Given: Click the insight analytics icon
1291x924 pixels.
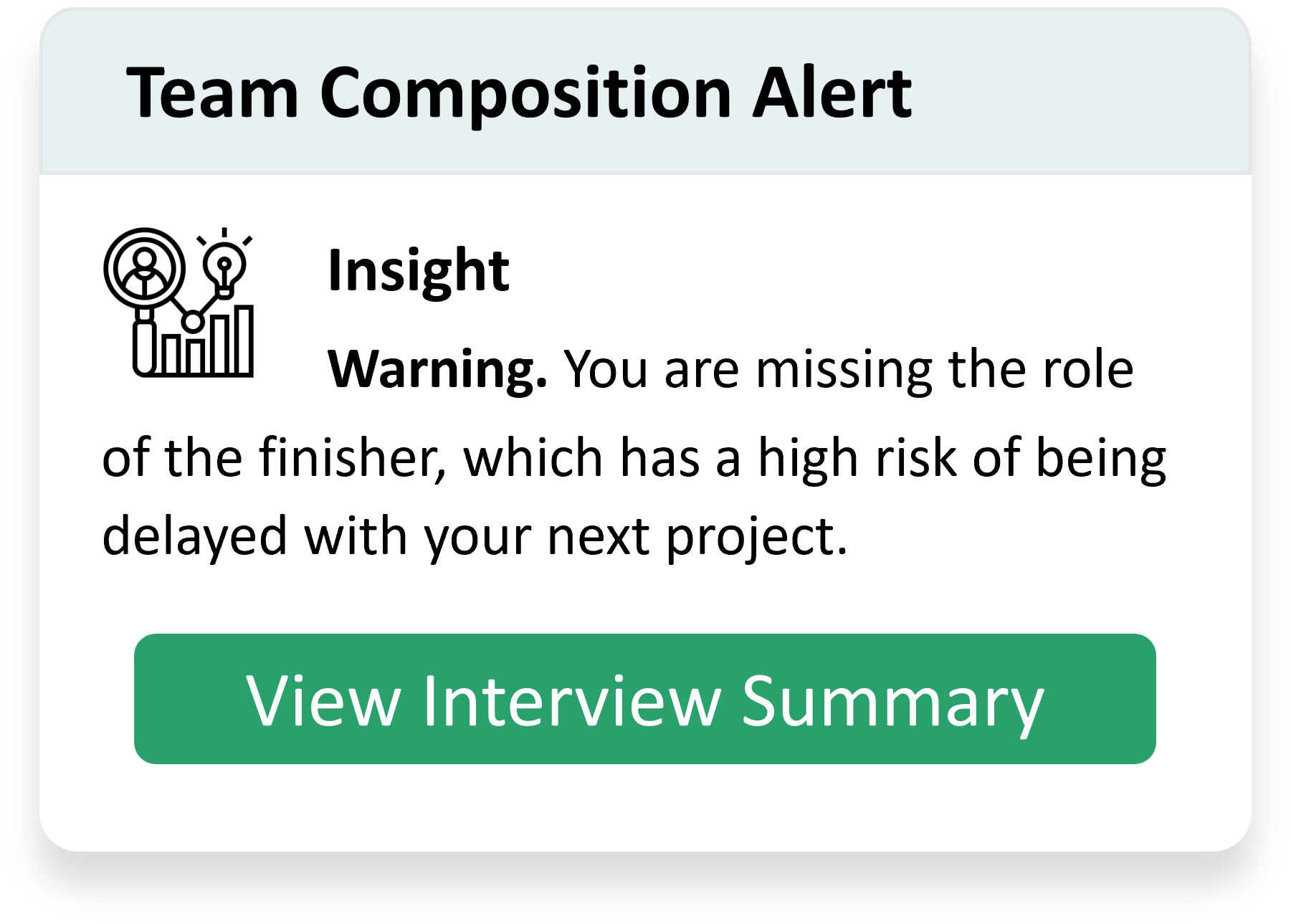Looking at the screenshot, I should coord(179,302).
